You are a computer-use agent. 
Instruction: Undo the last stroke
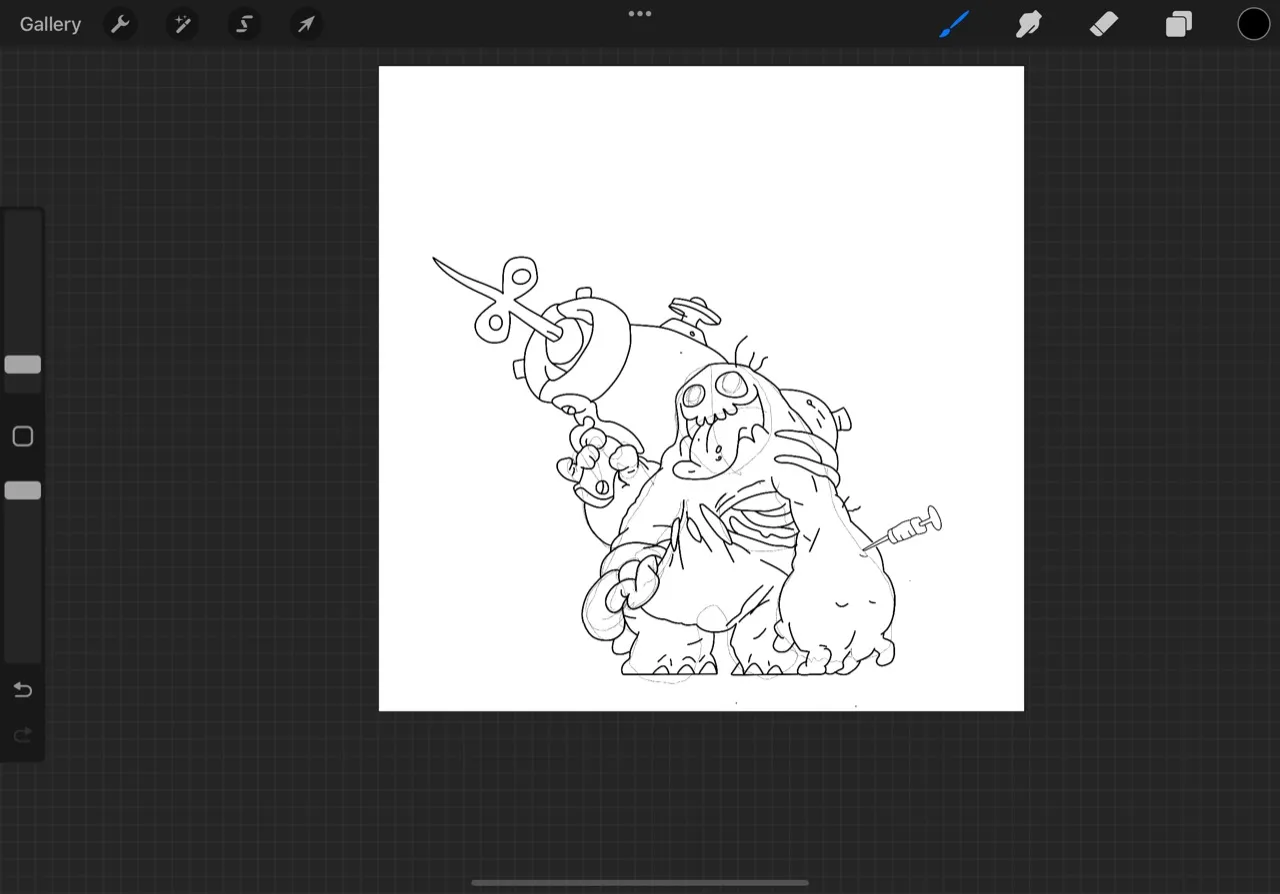point(23,690)
